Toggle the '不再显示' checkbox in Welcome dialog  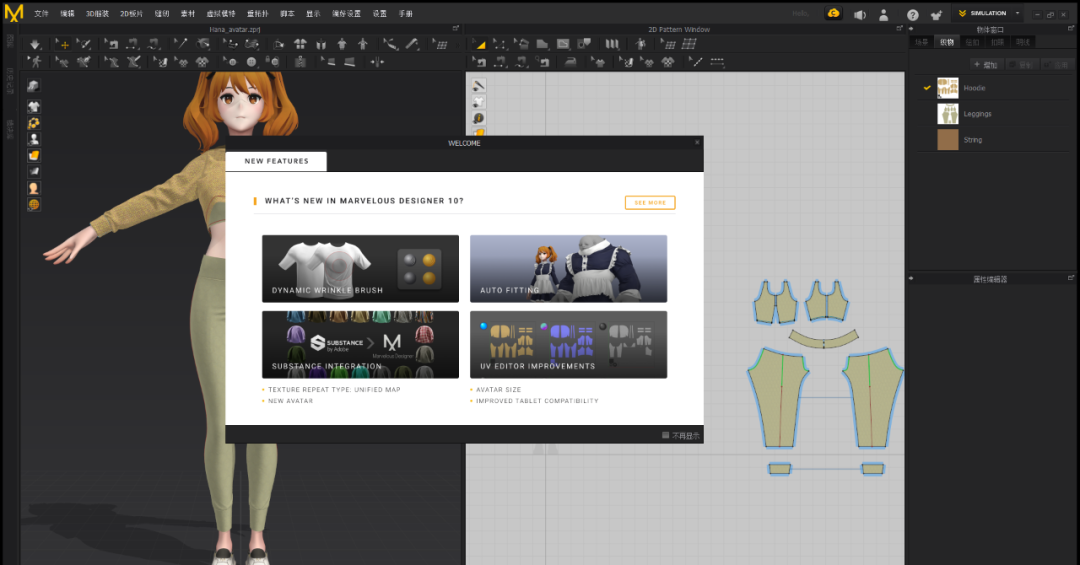point(665,435)
